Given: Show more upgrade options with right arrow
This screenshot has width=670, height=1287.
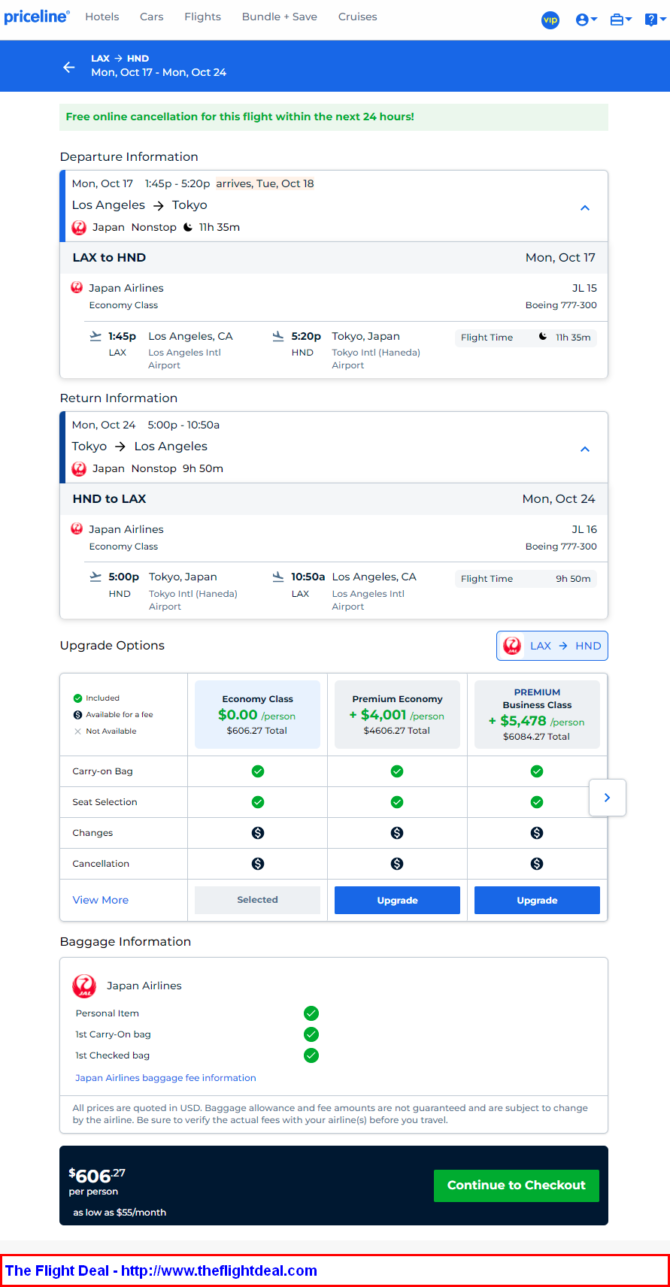Looking at the screenshot, I should click(x=607, y=798).
